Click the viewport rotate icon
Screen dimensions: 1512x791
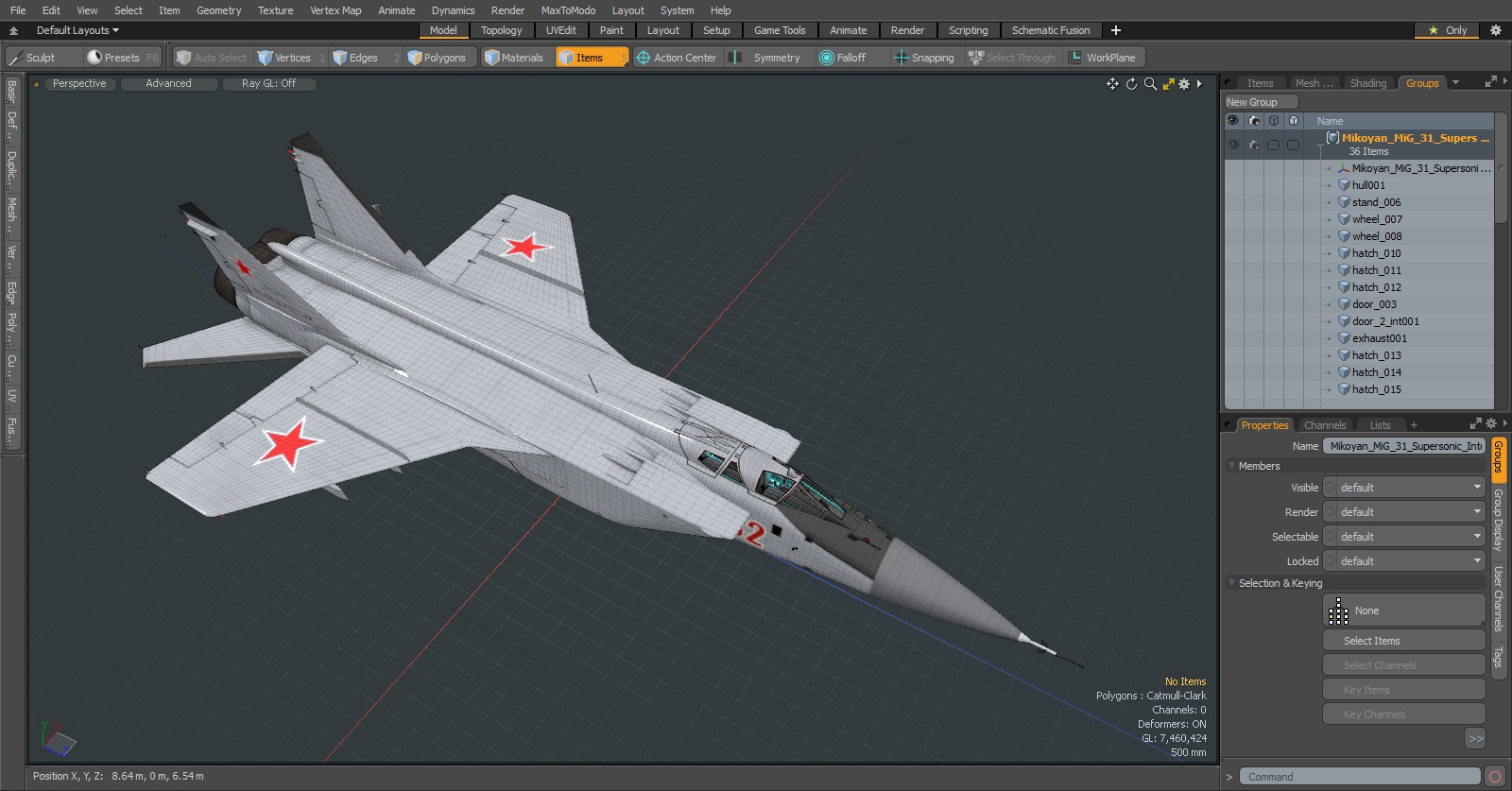coord(1131,84)
